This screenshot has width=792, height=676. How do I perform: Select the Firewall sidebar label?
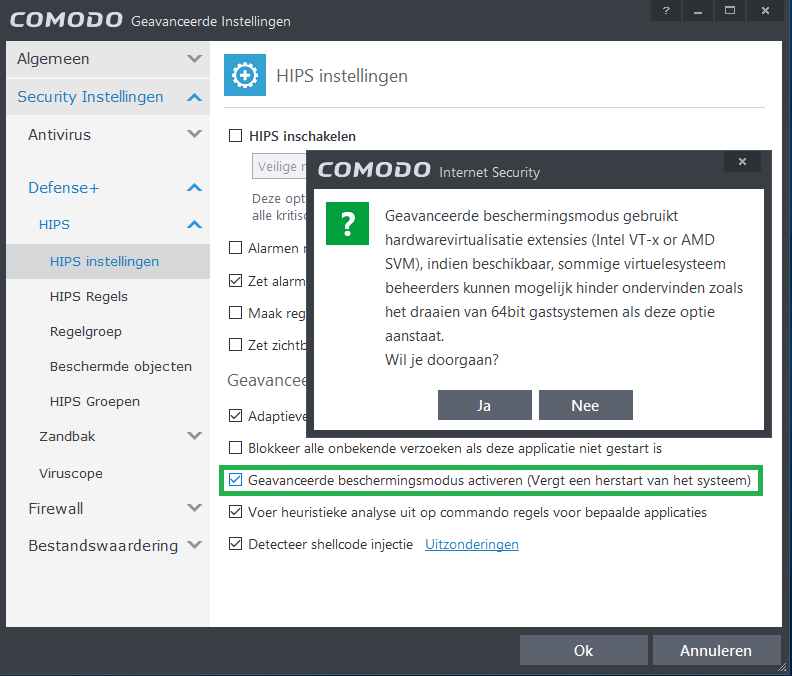(x=56, y=509)
